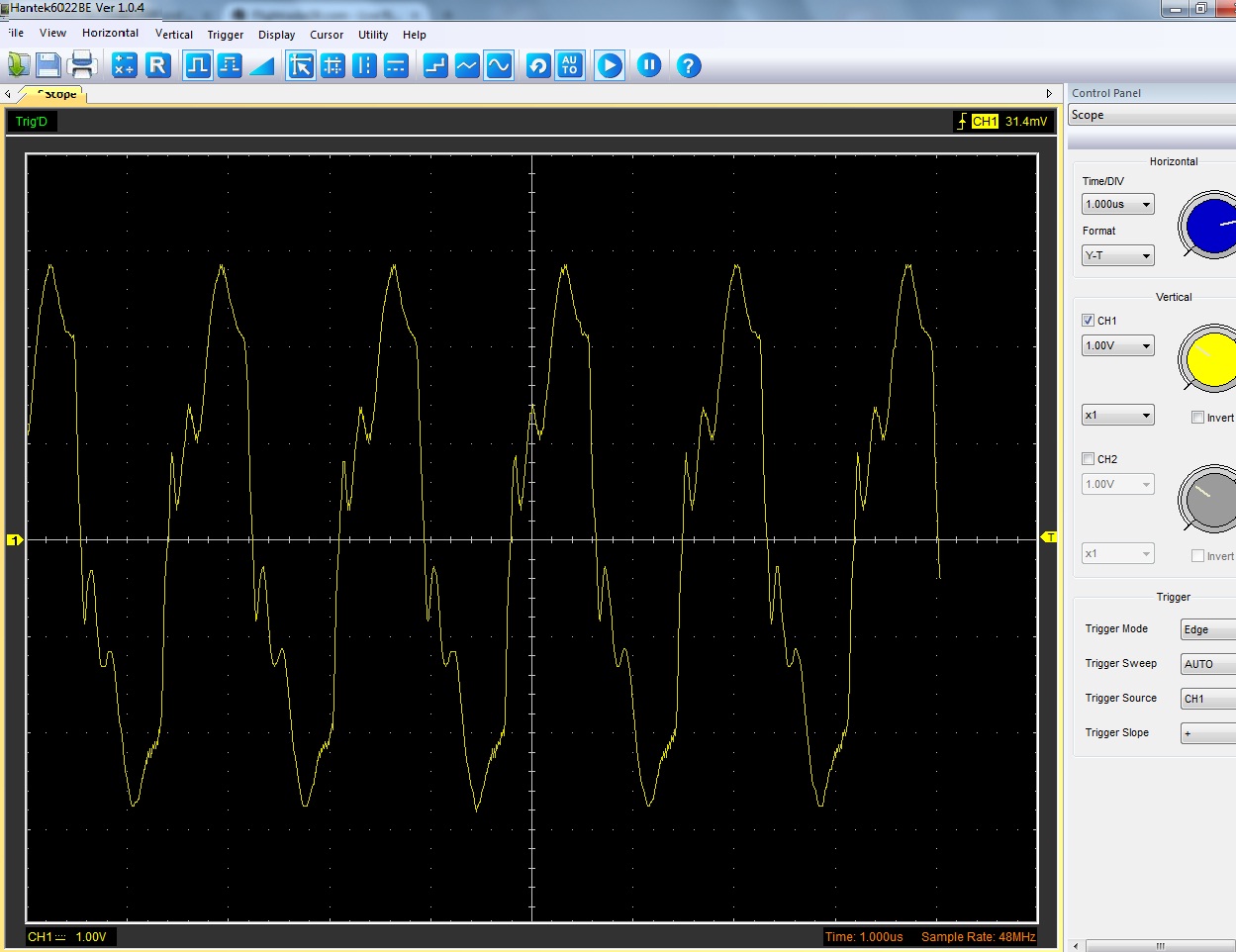
Task: Open the math operations icon
Action: coord(125,65)
